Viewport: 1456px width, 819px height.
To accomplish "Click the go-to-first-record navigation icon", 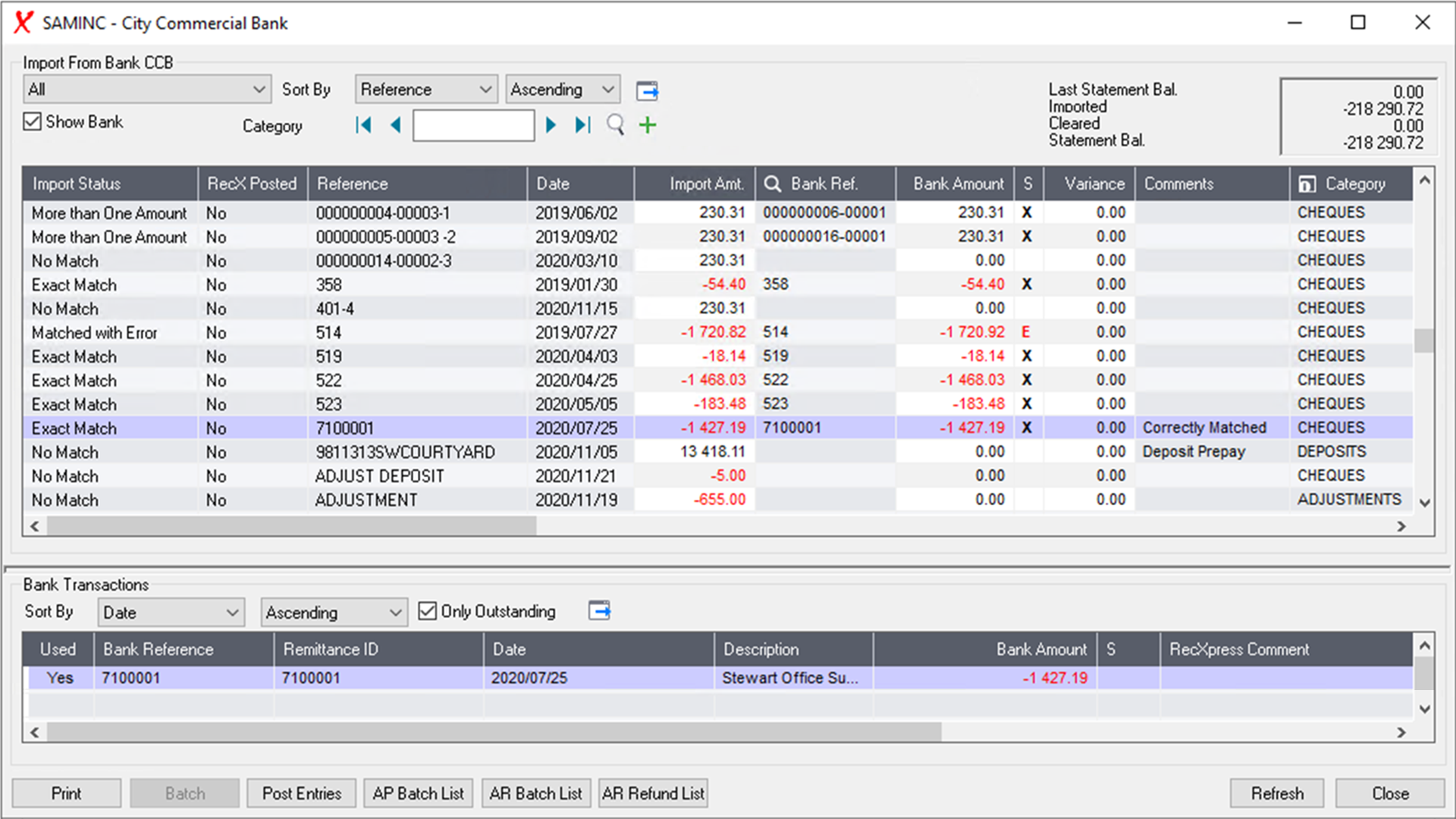I will click(363, 125).
